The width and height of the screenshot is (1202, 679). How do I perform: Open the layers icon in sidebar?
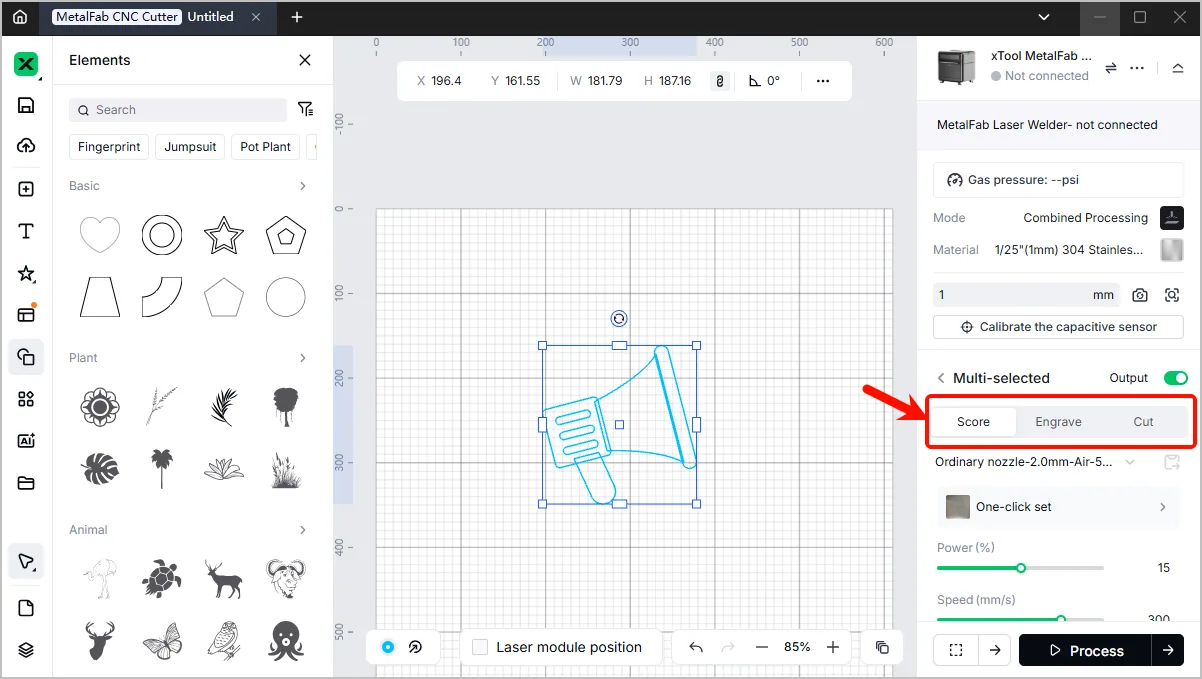26,650
